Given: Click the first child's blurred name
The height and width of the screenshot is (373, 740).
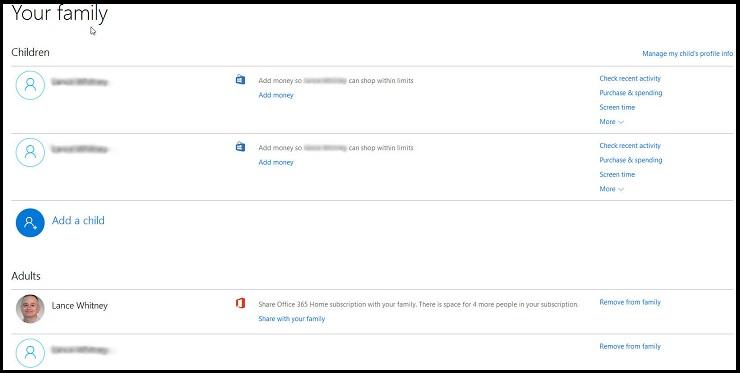Looking at the screenshot, I should [80, 82].
